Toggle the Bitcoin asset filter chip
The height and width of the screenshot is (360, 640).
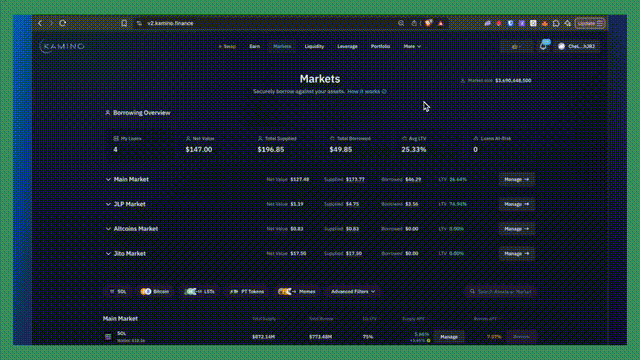coord(155,291)
